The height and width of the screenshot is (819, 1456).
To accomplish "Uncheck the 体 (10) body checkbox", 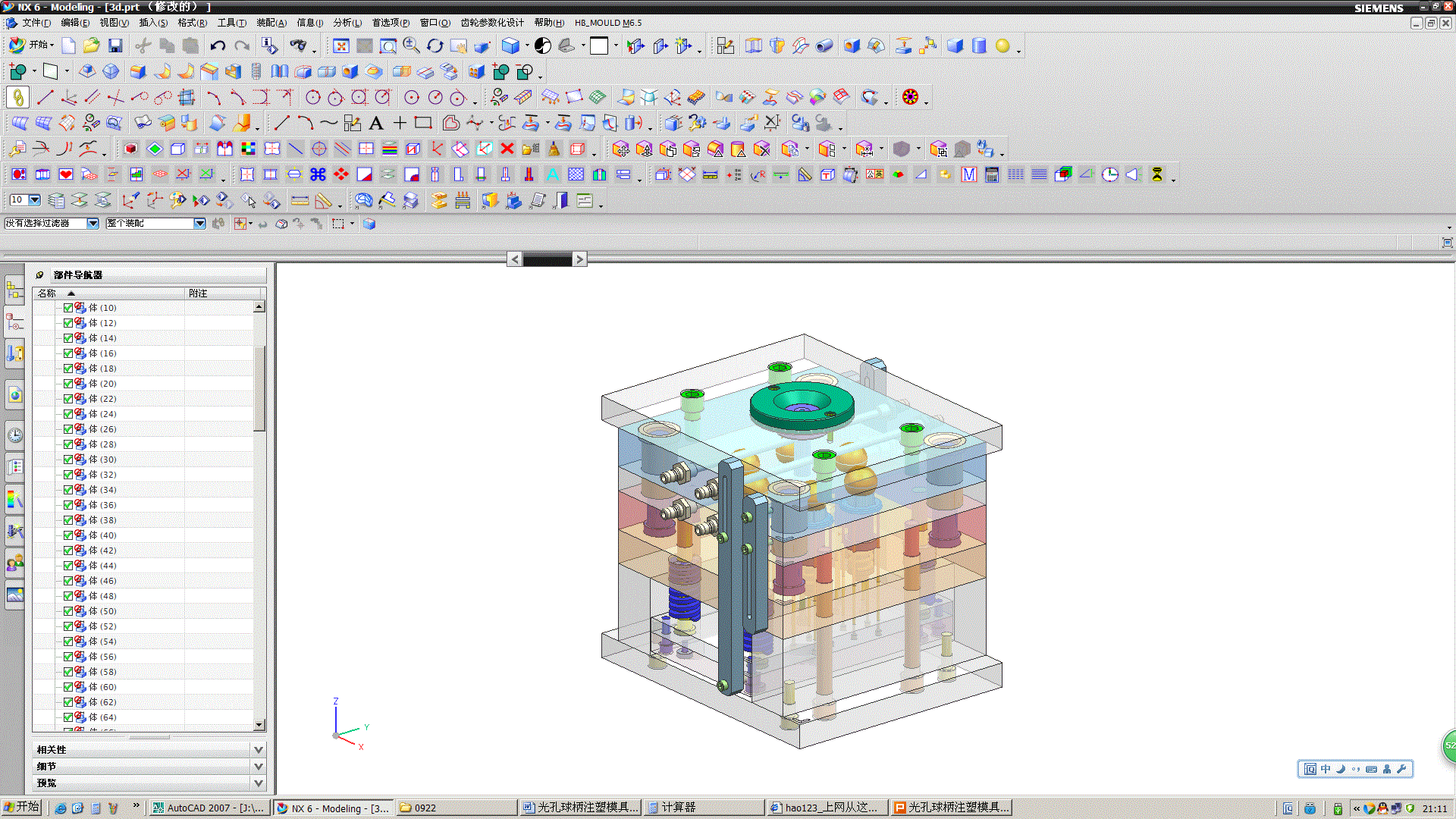I will (x=68, y=308).
